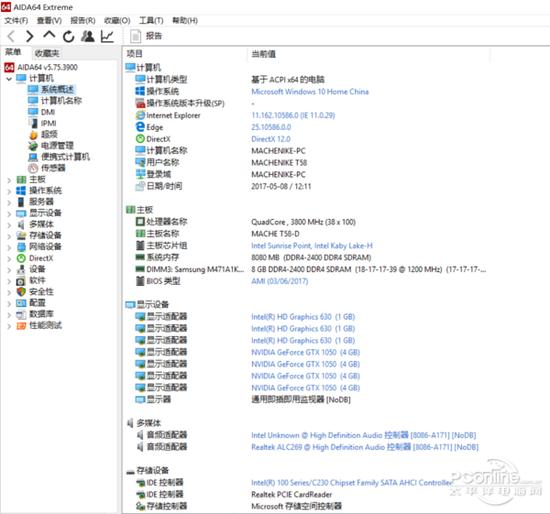Select the 性能测试 icon in tree
Screen dimensions: 550x514
[21, 326]
